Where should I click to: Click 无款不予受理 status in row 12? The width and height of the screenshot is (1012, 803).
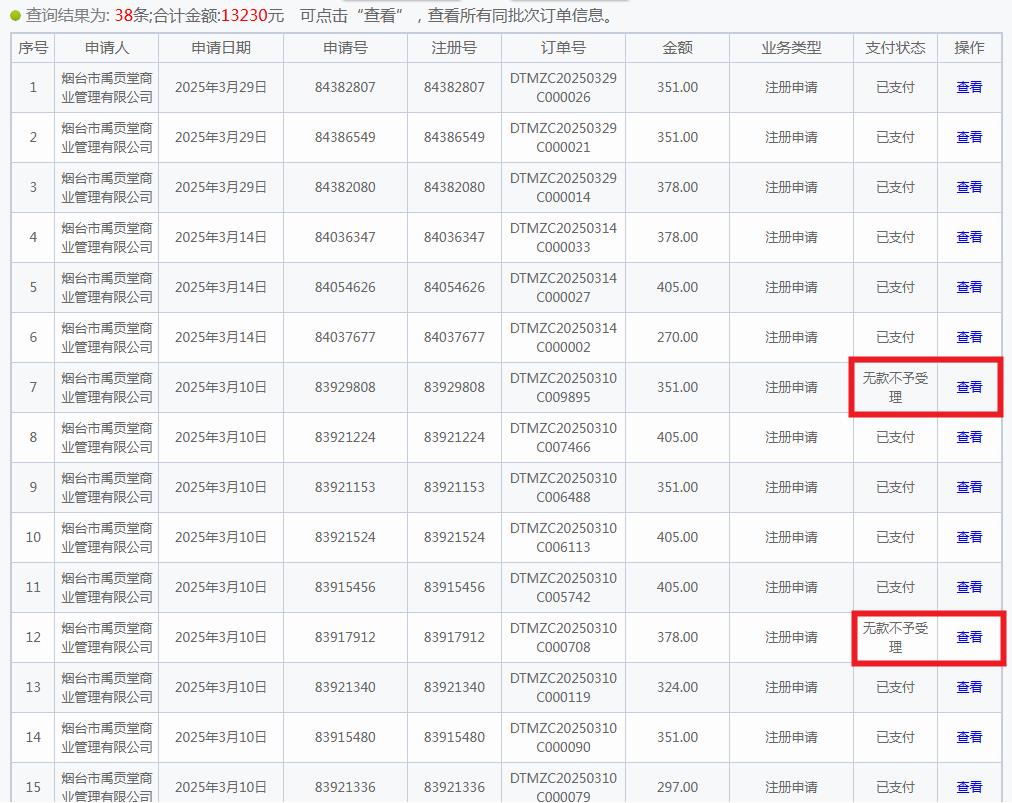[x=895, y=638]
